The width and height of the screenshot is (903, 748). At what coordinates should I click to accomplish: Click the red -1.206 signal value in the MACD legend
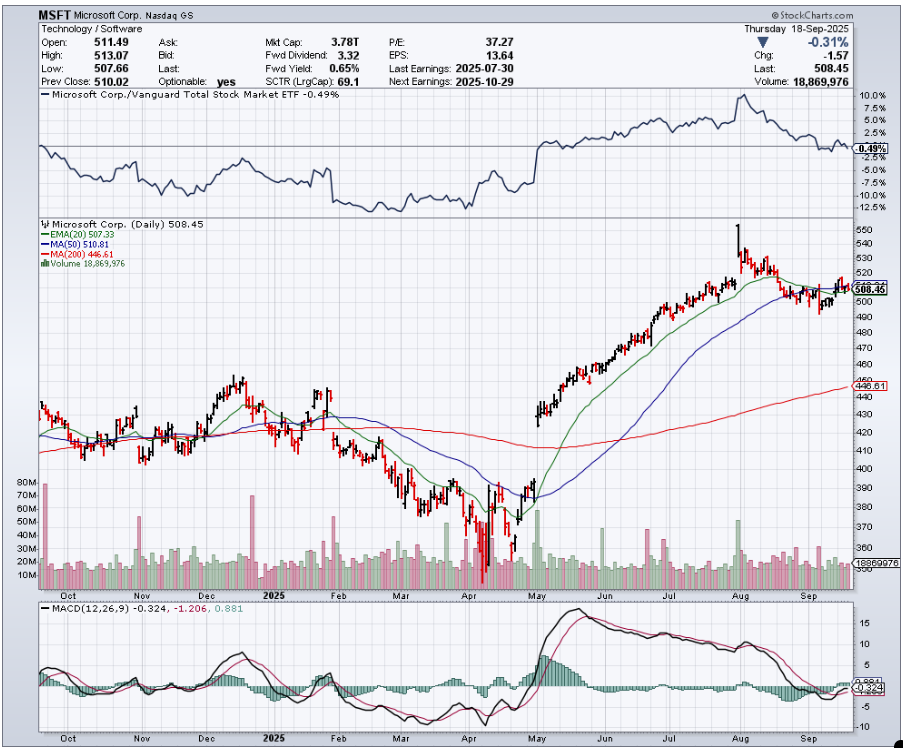(191, 609)
